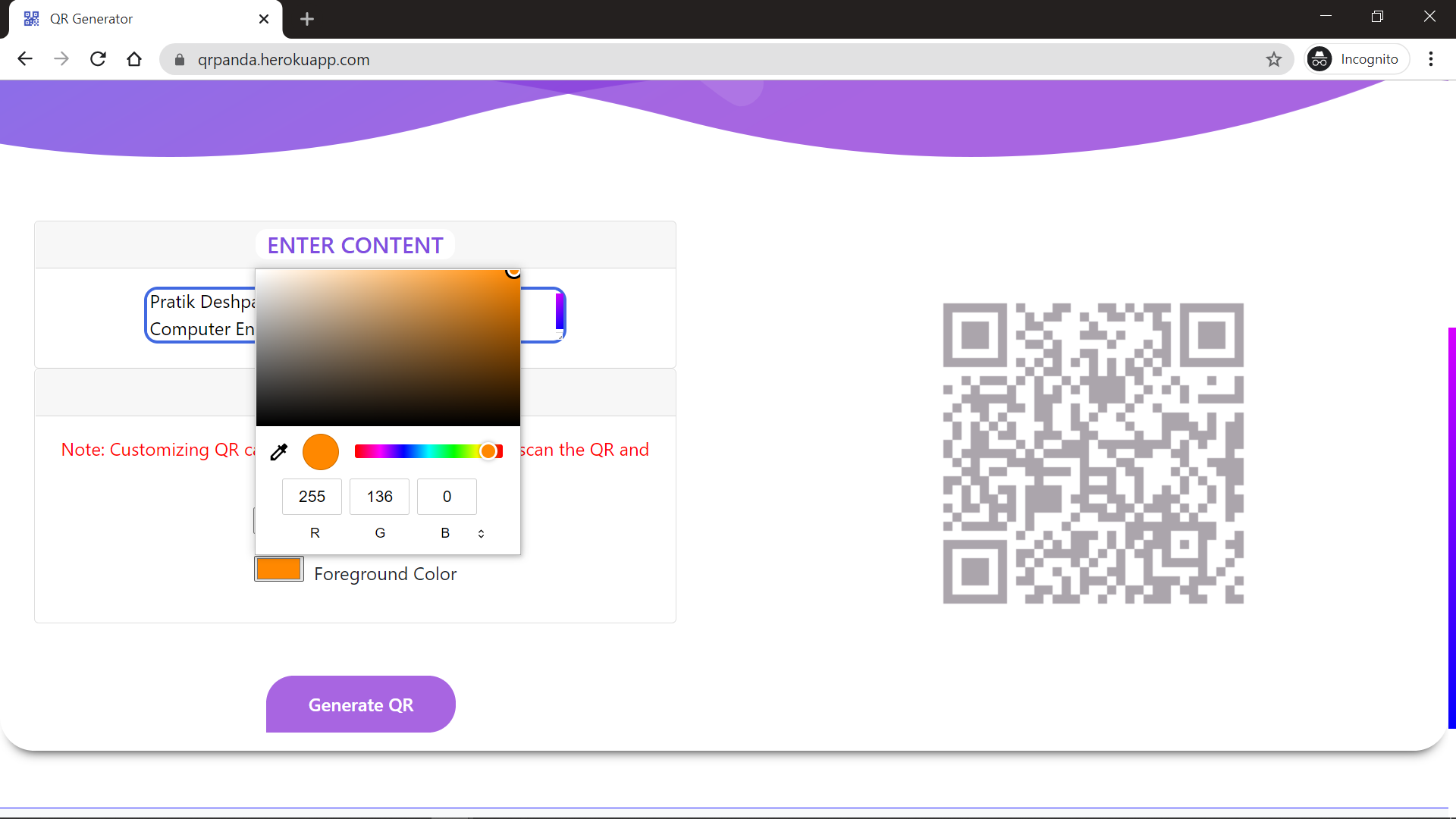
Task: Click the orange current color preview circle
Action: (x=321, y=452)
